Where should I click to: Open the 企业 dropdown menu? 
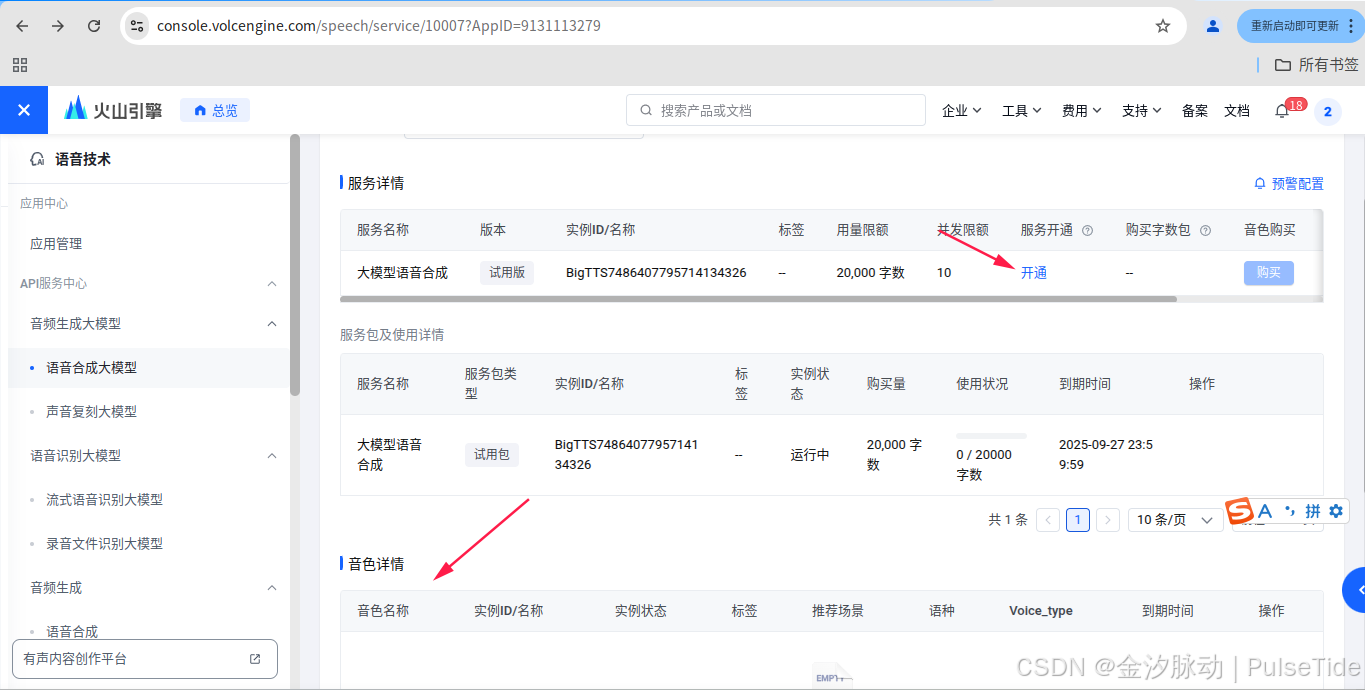tap(961, 111)
